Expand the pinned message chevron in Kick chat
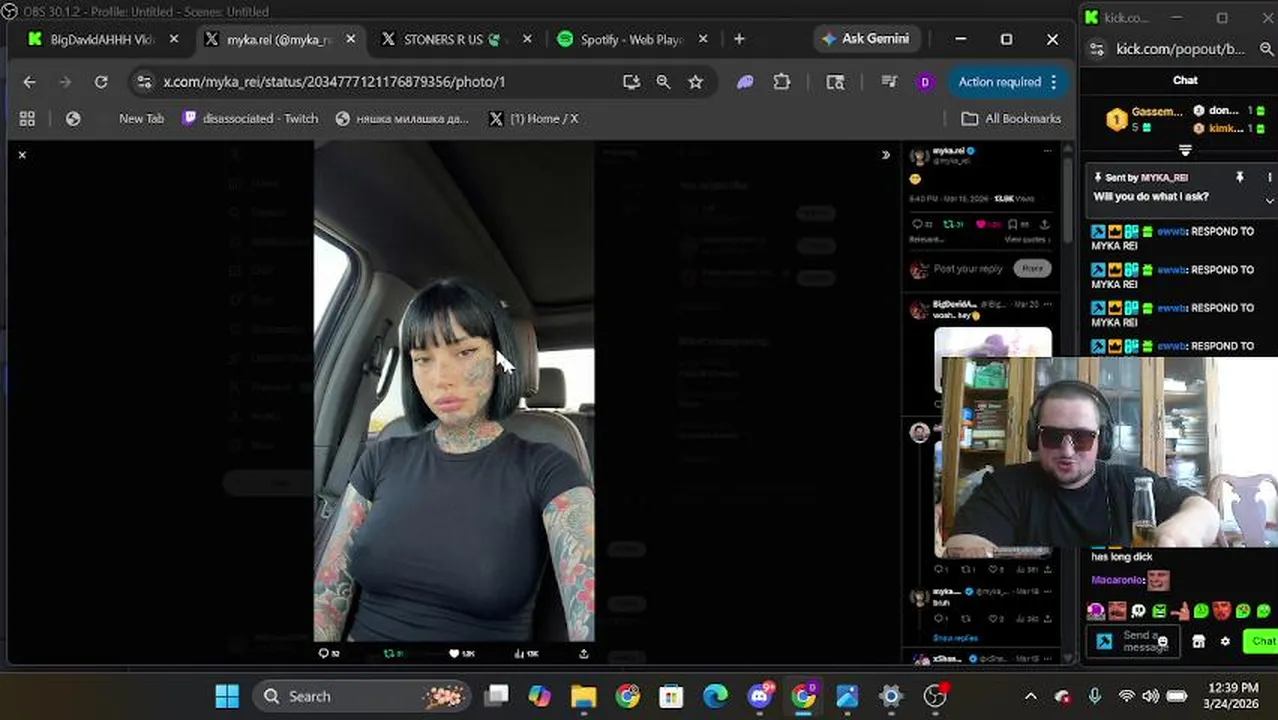The width and height of the screenshot is (1278, 720). (1269, 202)
